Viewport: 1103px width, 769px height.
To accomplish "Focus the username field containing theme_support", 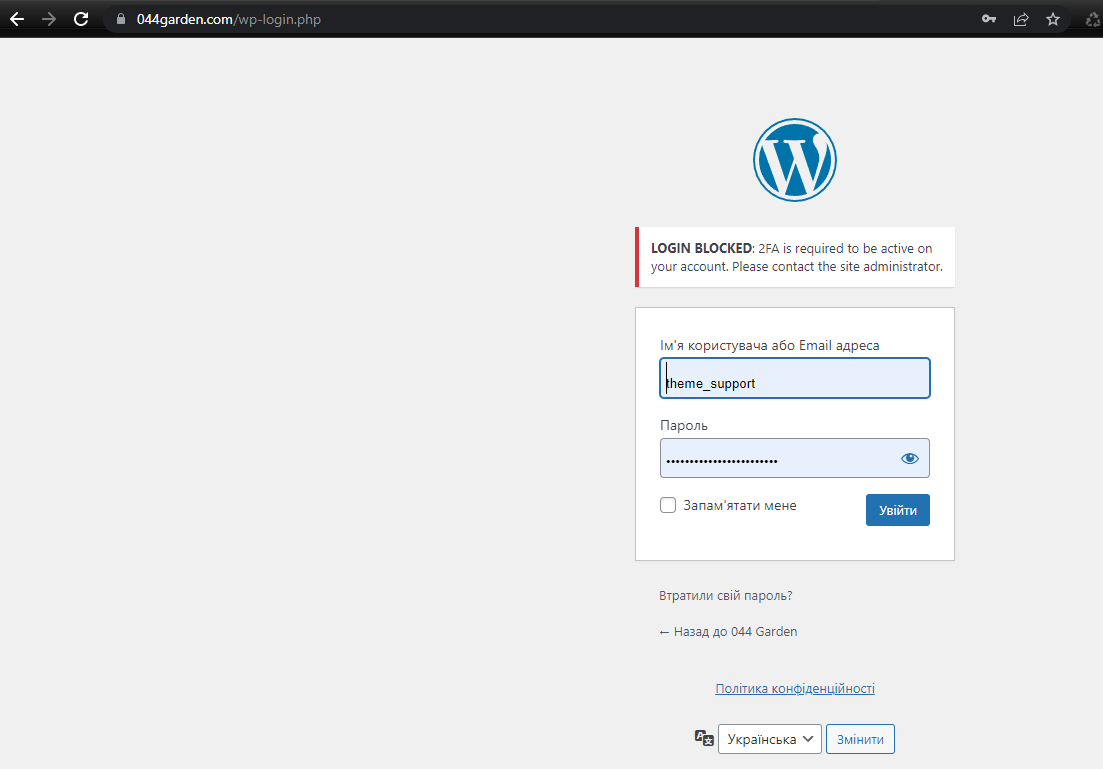I will (795, 378).
